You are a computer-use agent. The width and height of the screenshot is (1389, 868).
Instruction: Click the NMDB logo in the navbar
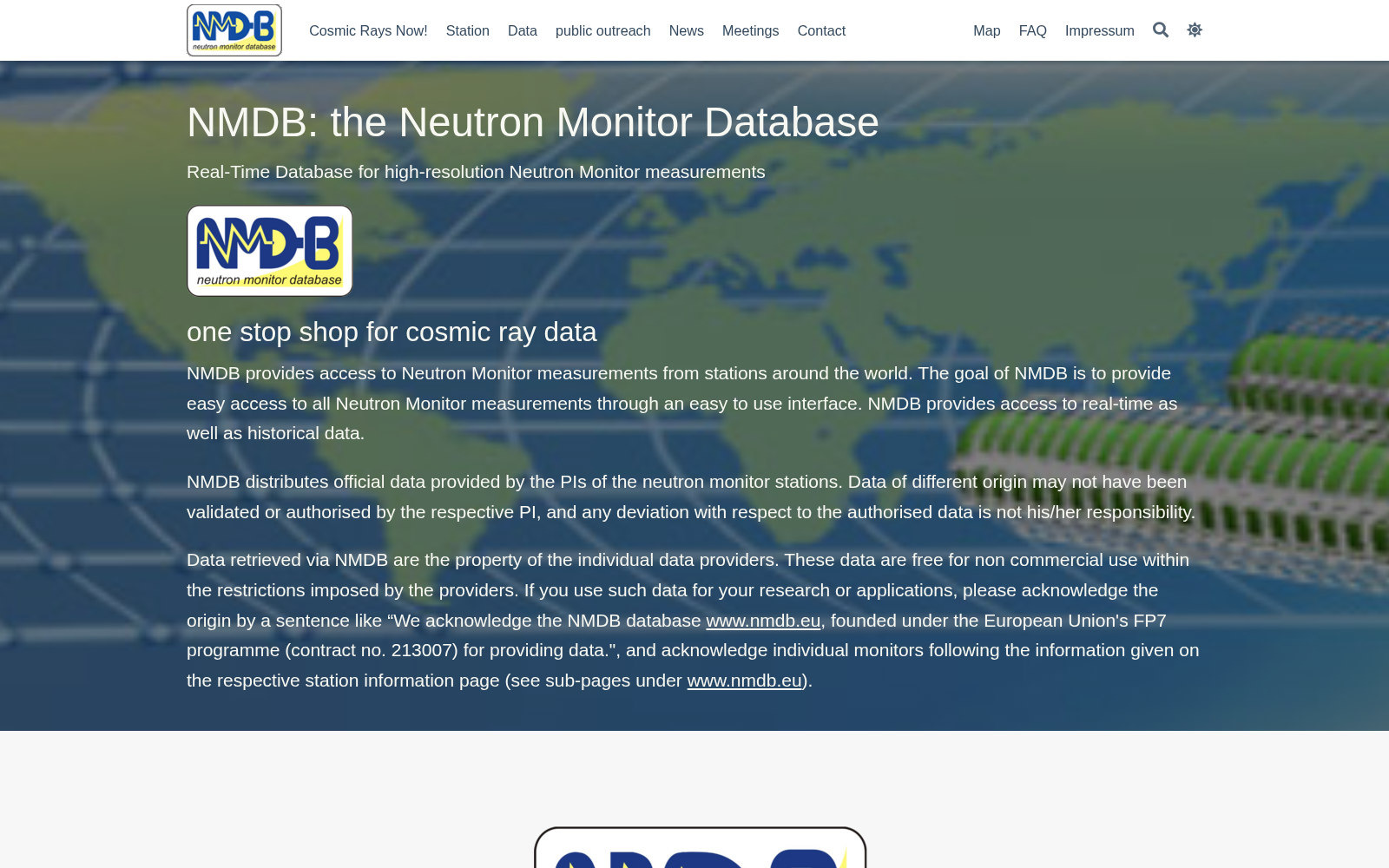234,30
